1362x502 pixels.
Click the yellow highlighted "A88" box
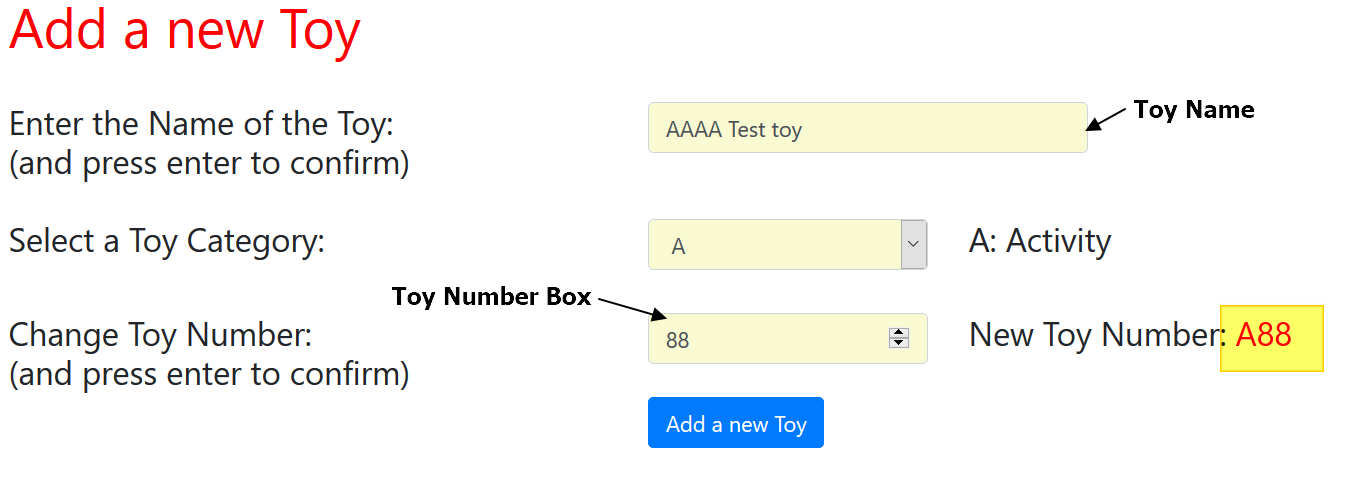pos(1271,338)
